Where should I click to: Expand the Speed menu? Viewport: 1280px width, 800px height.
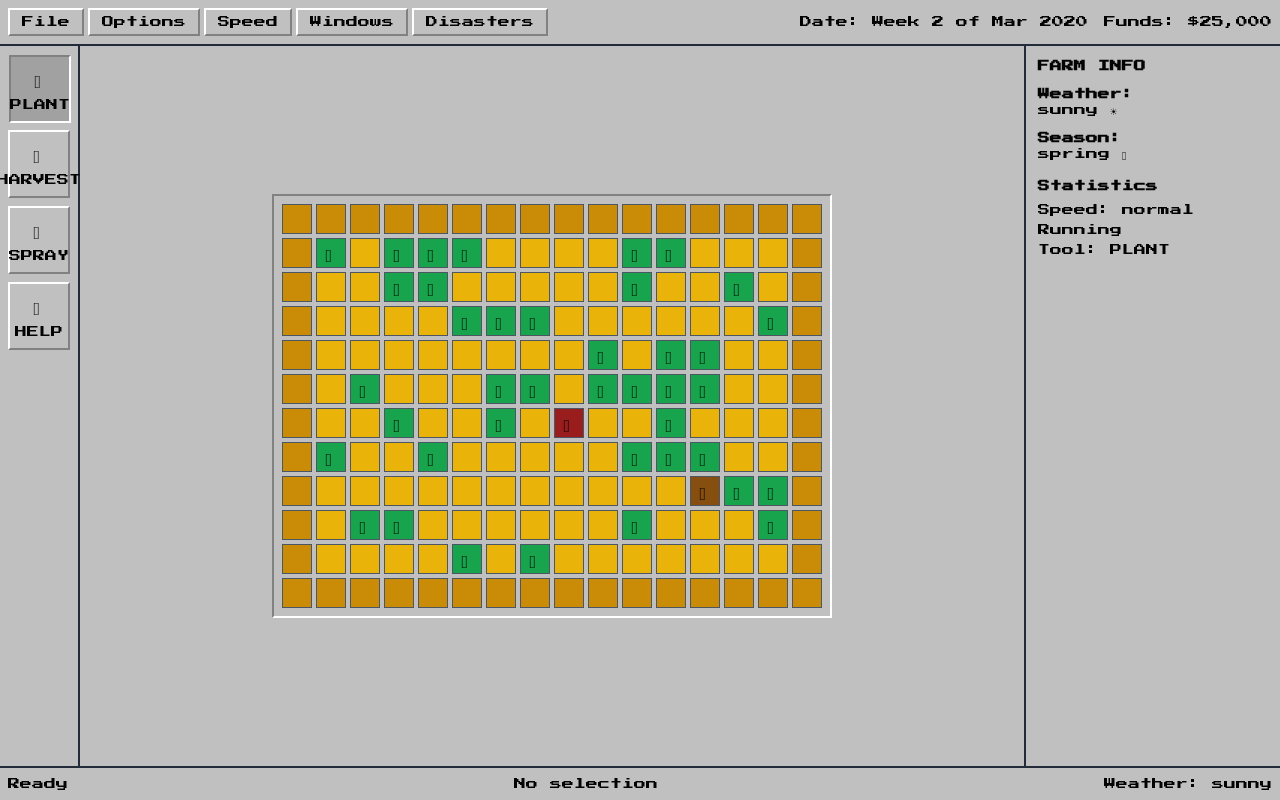click(247, 22)
